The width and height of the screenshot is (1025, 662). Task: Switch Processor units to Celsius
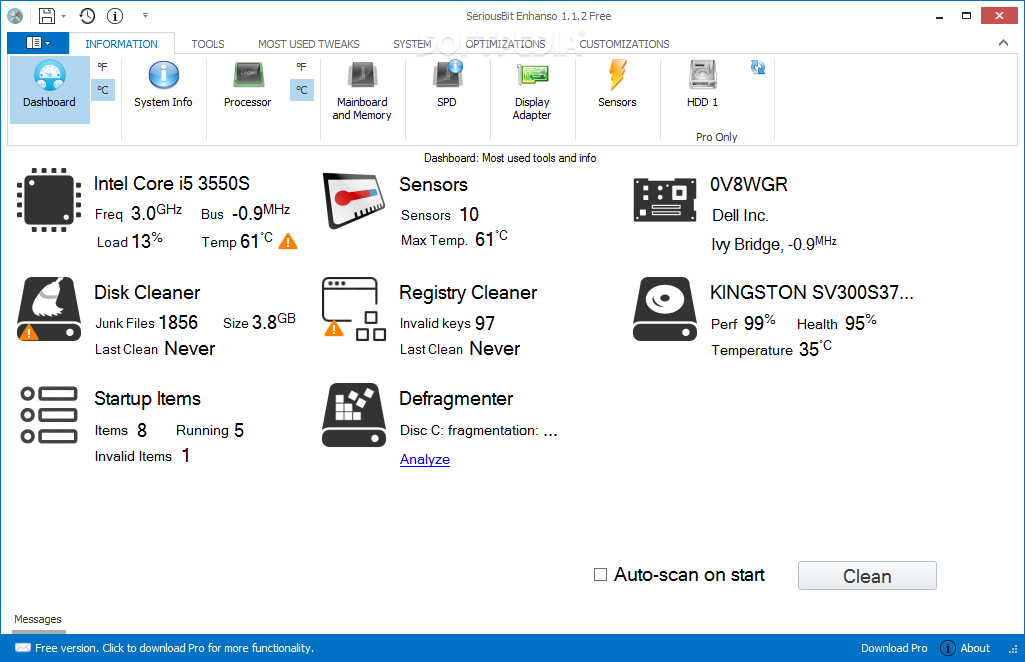coord(301,90)
